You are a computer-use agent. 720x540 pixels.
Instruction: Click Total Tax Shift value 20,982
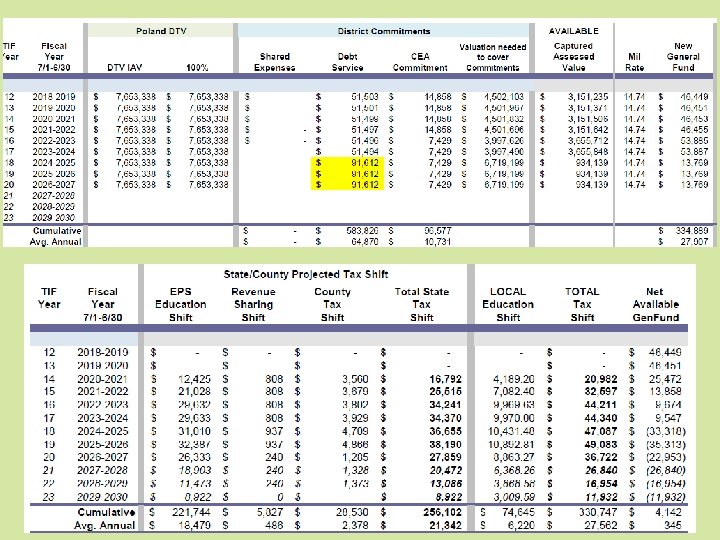coord(601,379)
